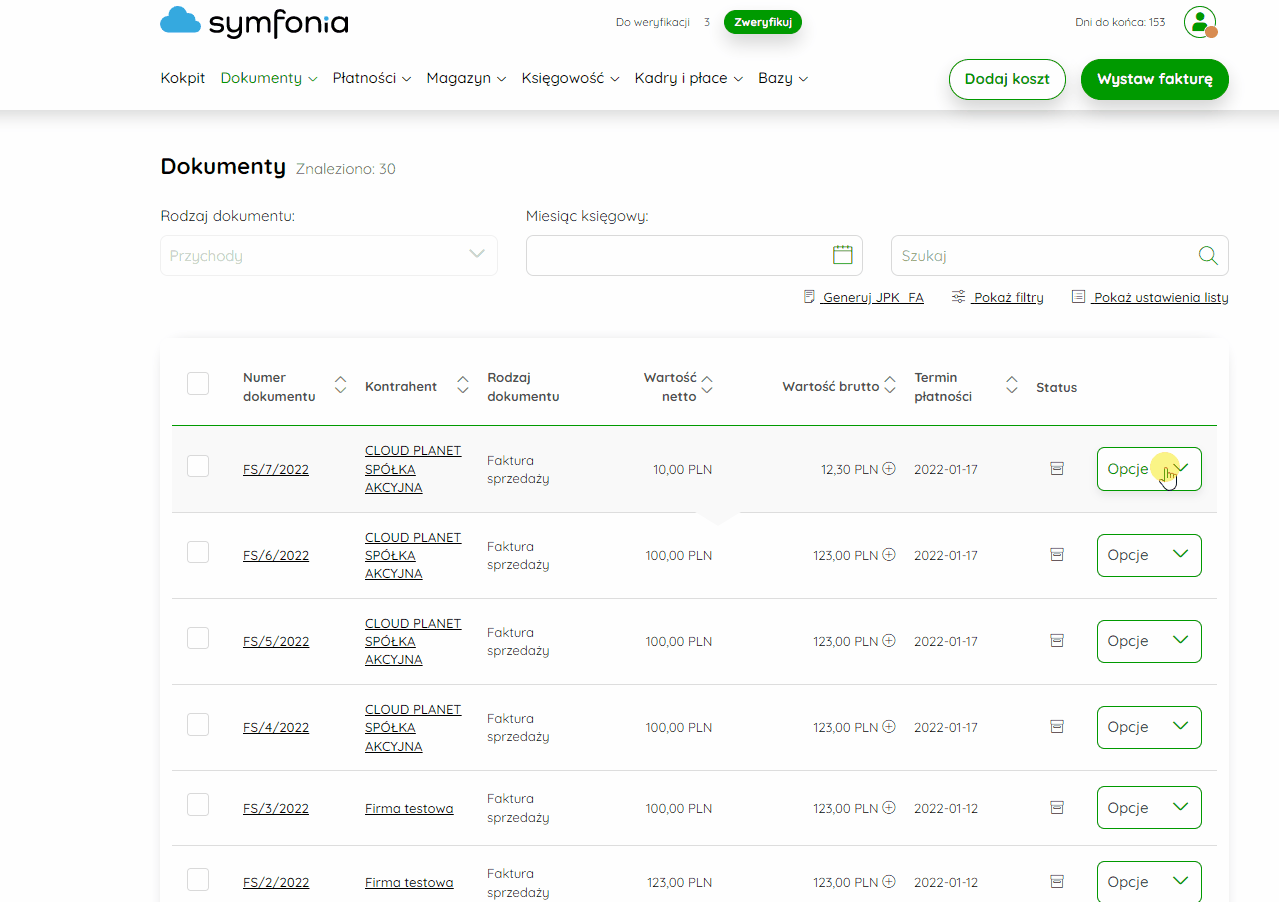Click the Pokaż filtry sliders icon
The image size is (1279, 902).
click(x=958, y=297)
